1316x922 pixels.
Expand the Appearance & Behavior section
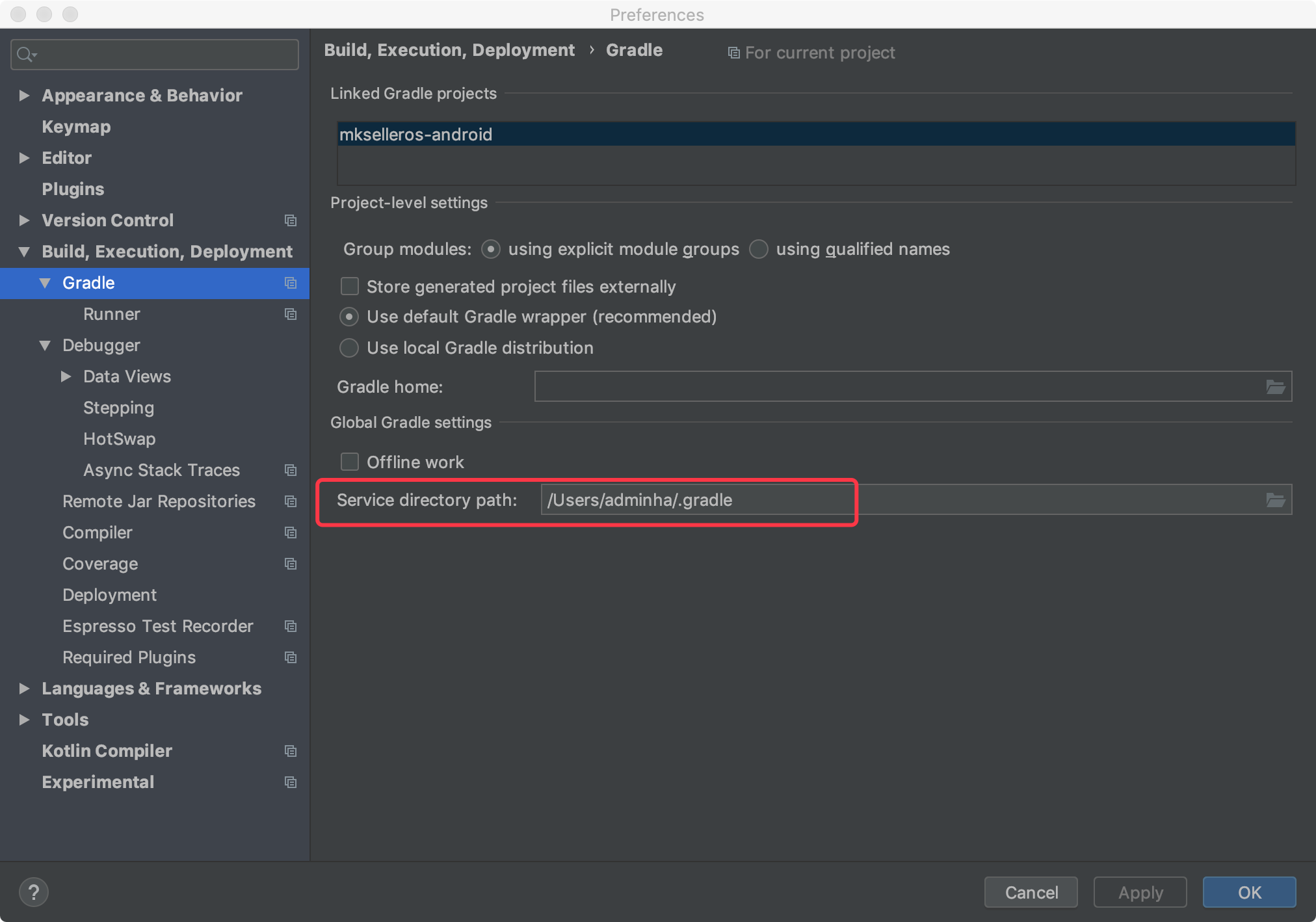point(24,96)
